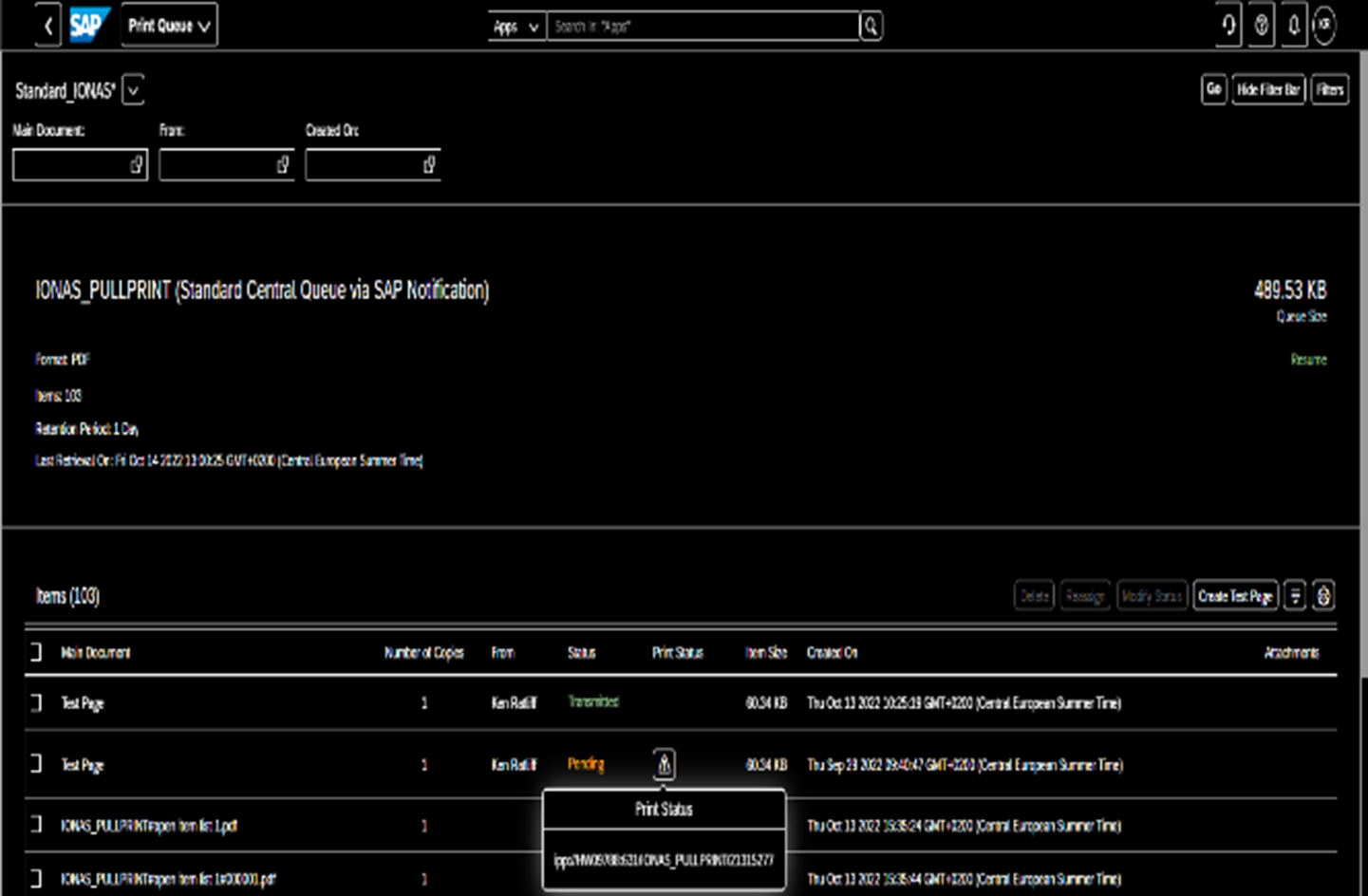
Task: Click Hide Filter Bar
Action: pos(1267,89)
